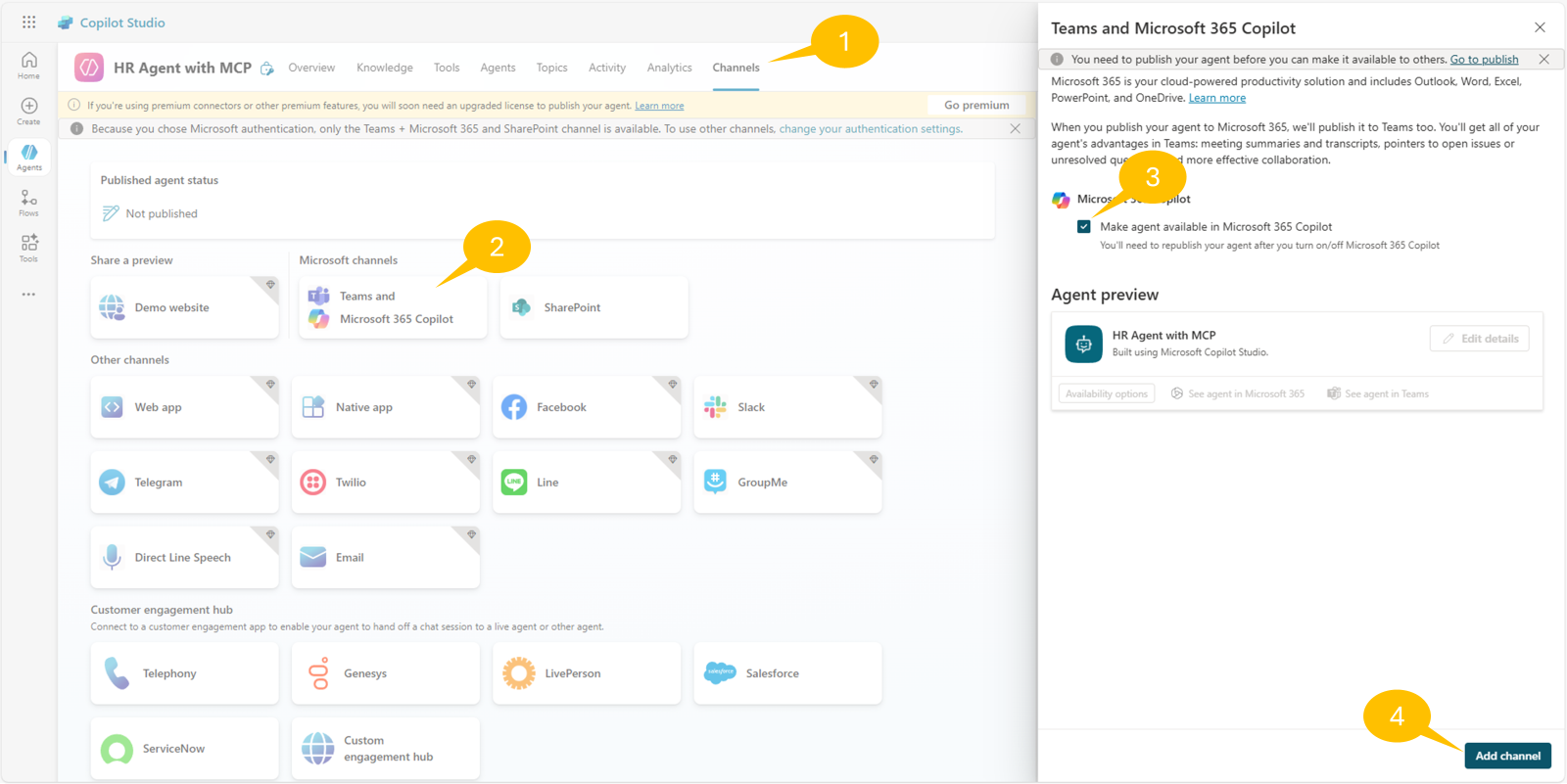Open the Analytics tab
The height and width of the screenshot is (784, 1567).
click(670, 68)
